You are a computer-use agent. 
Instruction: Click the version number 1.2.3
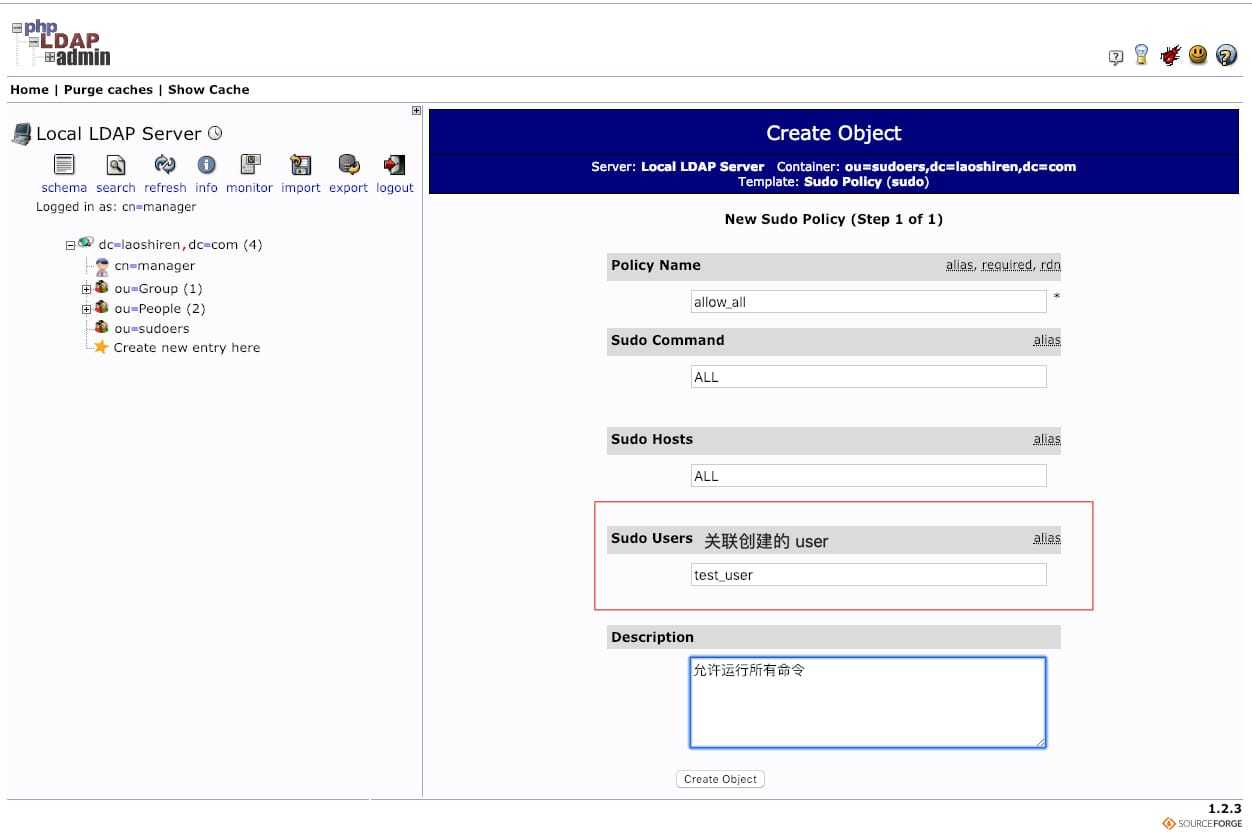[x=1225, y=808]
